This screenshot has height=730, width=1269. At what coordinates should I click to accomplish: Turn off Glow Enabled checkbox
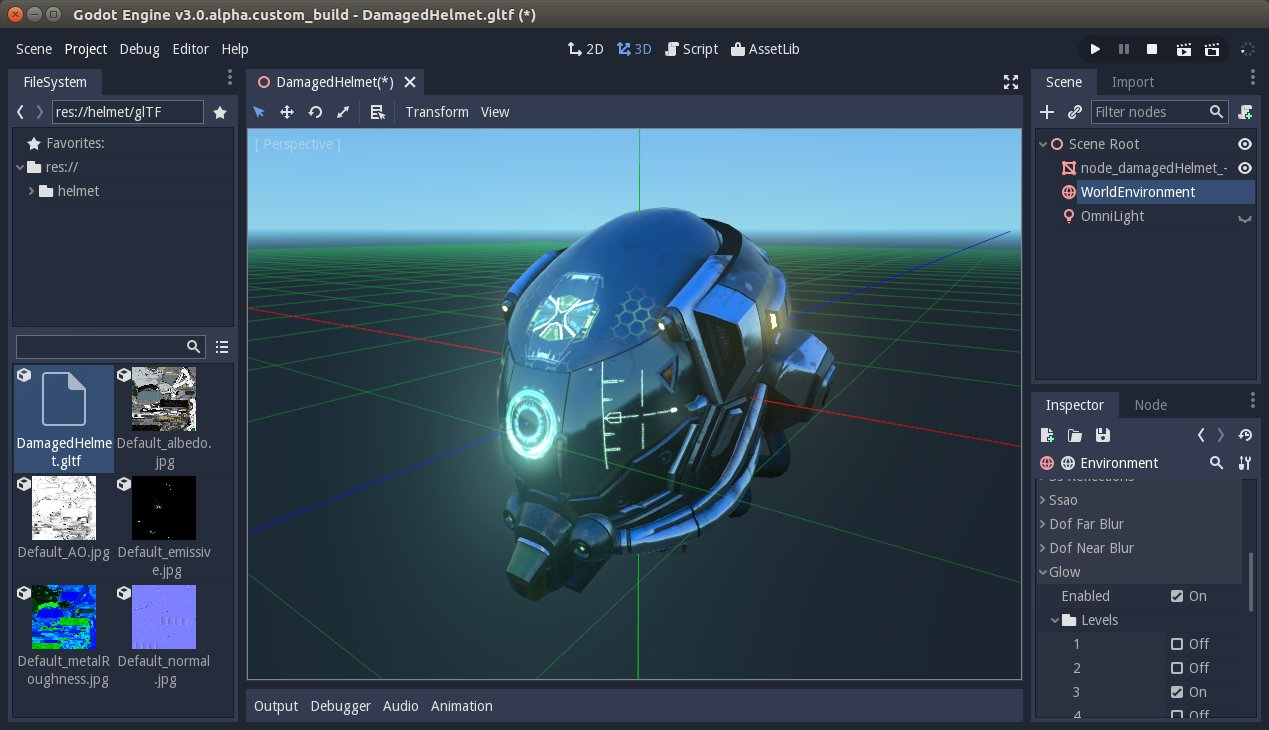point(1178,596)
